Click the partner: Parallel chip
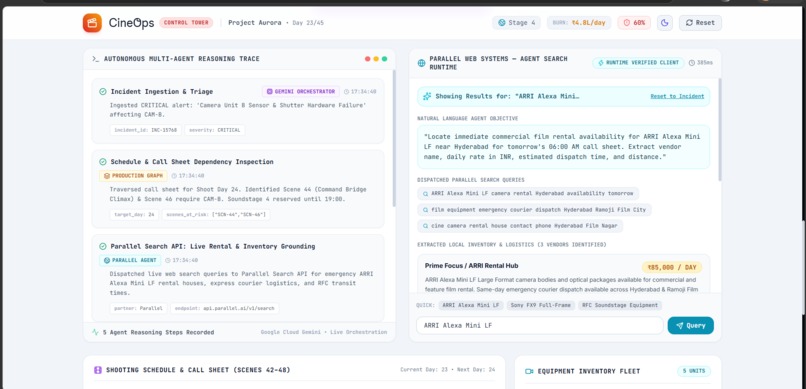Screen dimensions: 806x389 [138, 308]
